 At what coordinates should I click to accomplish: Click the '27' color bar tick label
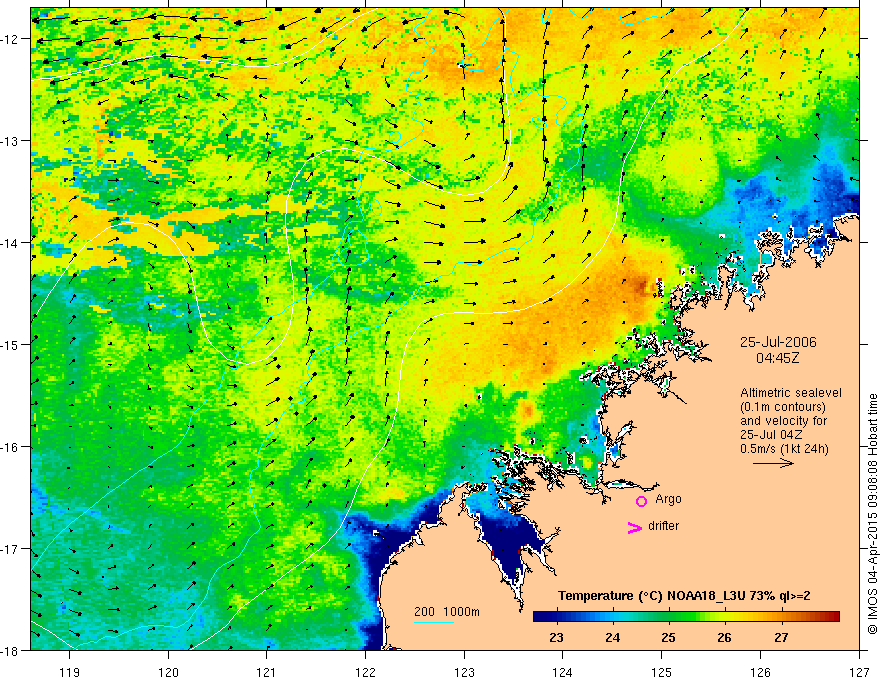tap(781, 638)
